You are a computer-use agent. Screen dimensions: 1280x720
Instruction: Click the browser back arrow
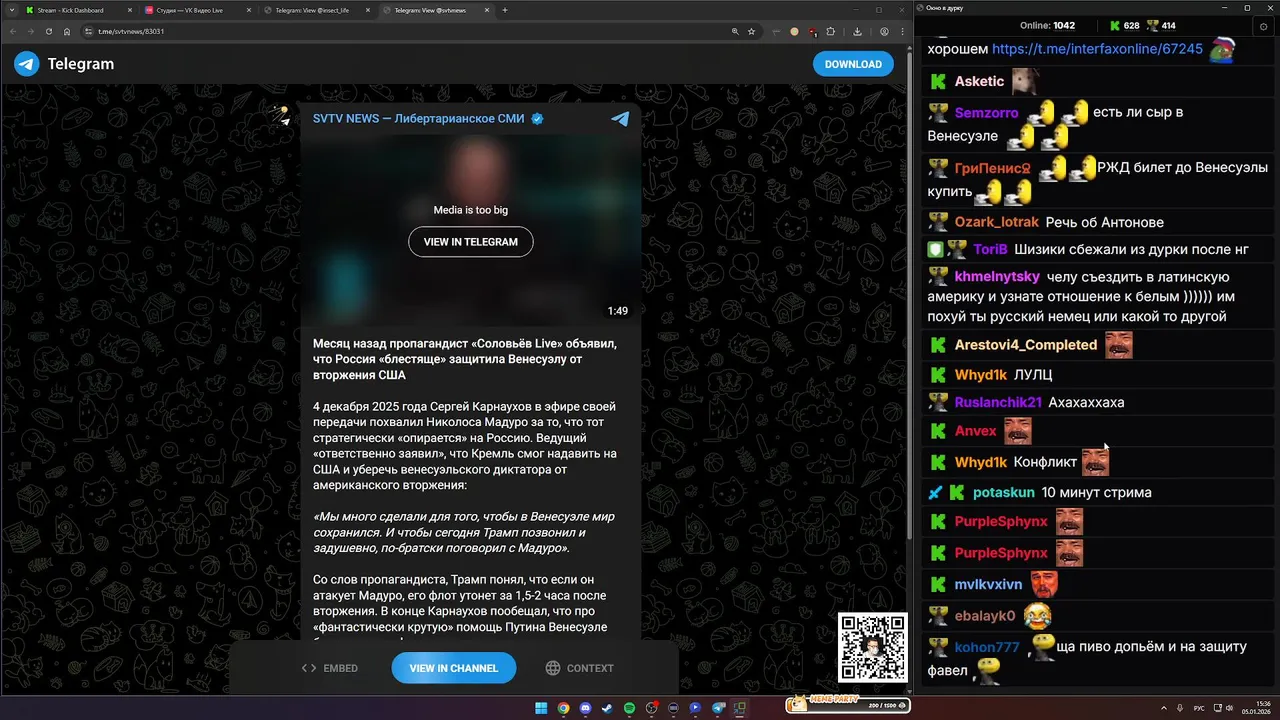(x=14, y=31)
